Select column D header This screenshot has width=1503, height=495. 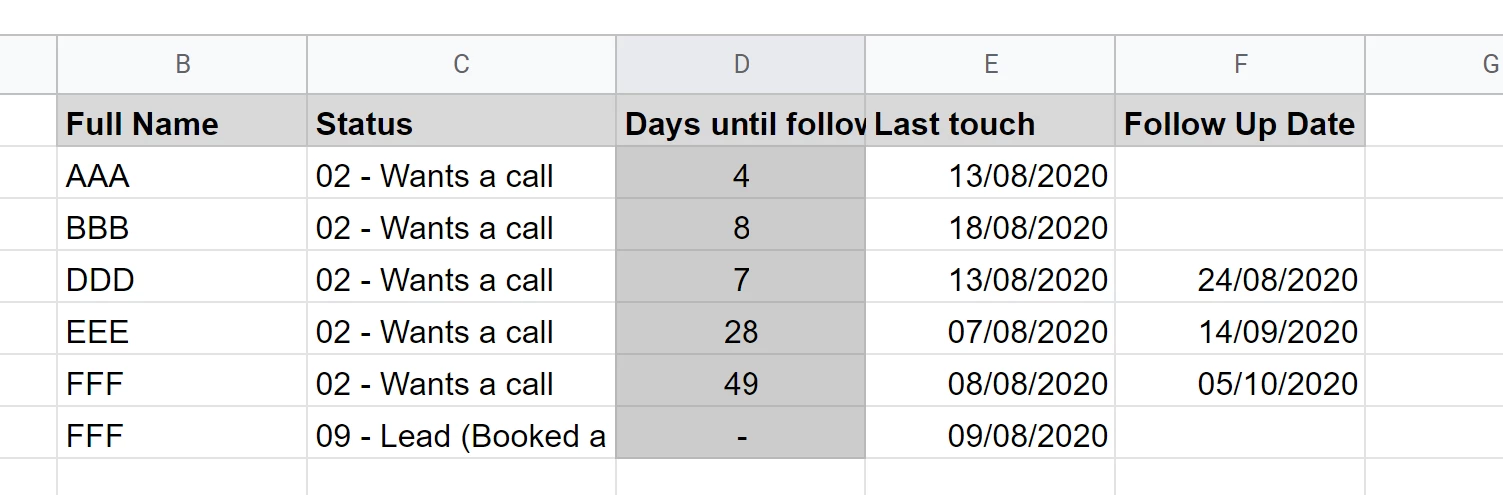click(741, 65)
